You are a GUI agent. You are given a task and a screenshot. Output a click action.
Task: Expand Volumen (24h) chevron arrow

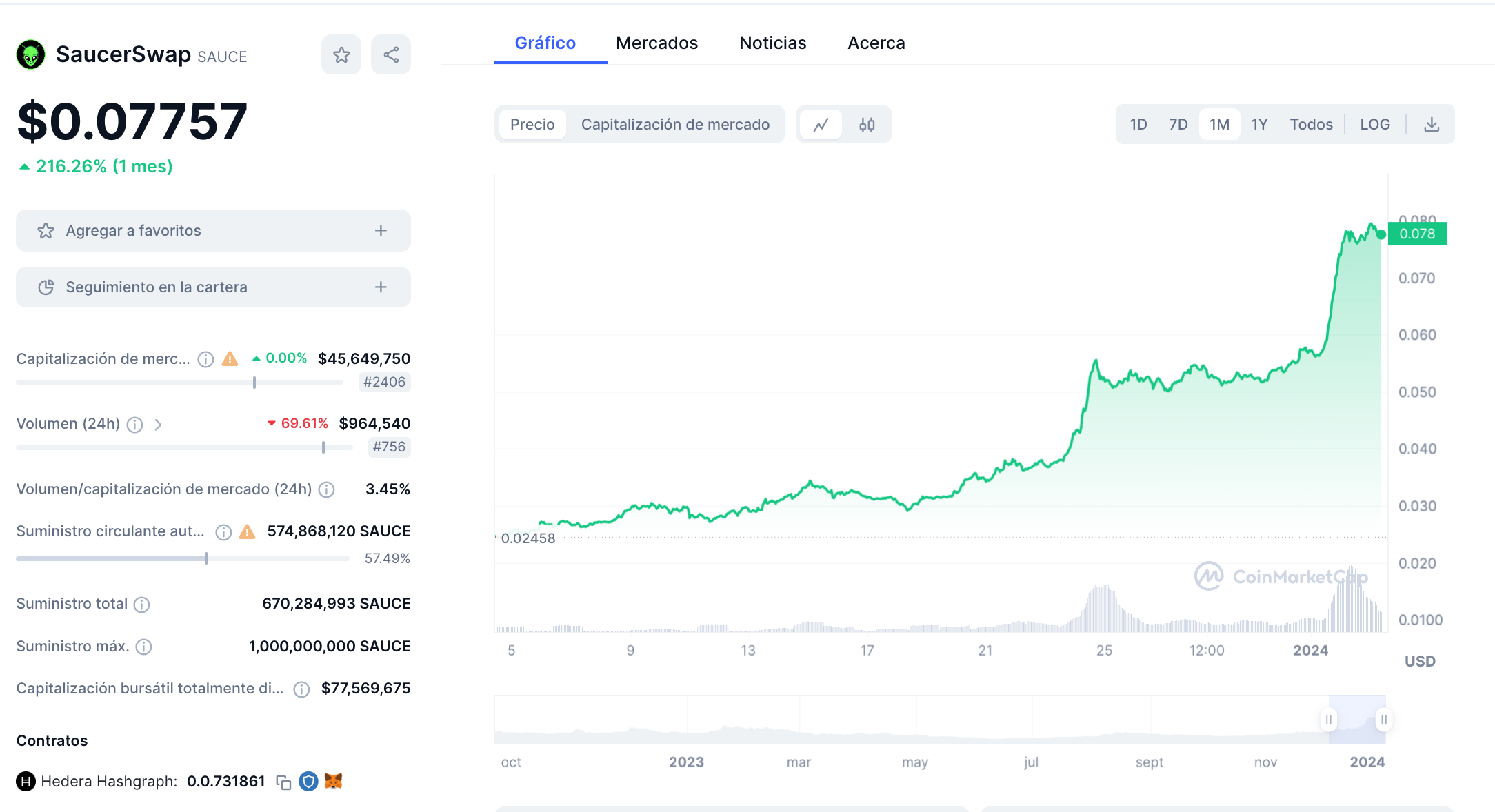pos(158,425)
